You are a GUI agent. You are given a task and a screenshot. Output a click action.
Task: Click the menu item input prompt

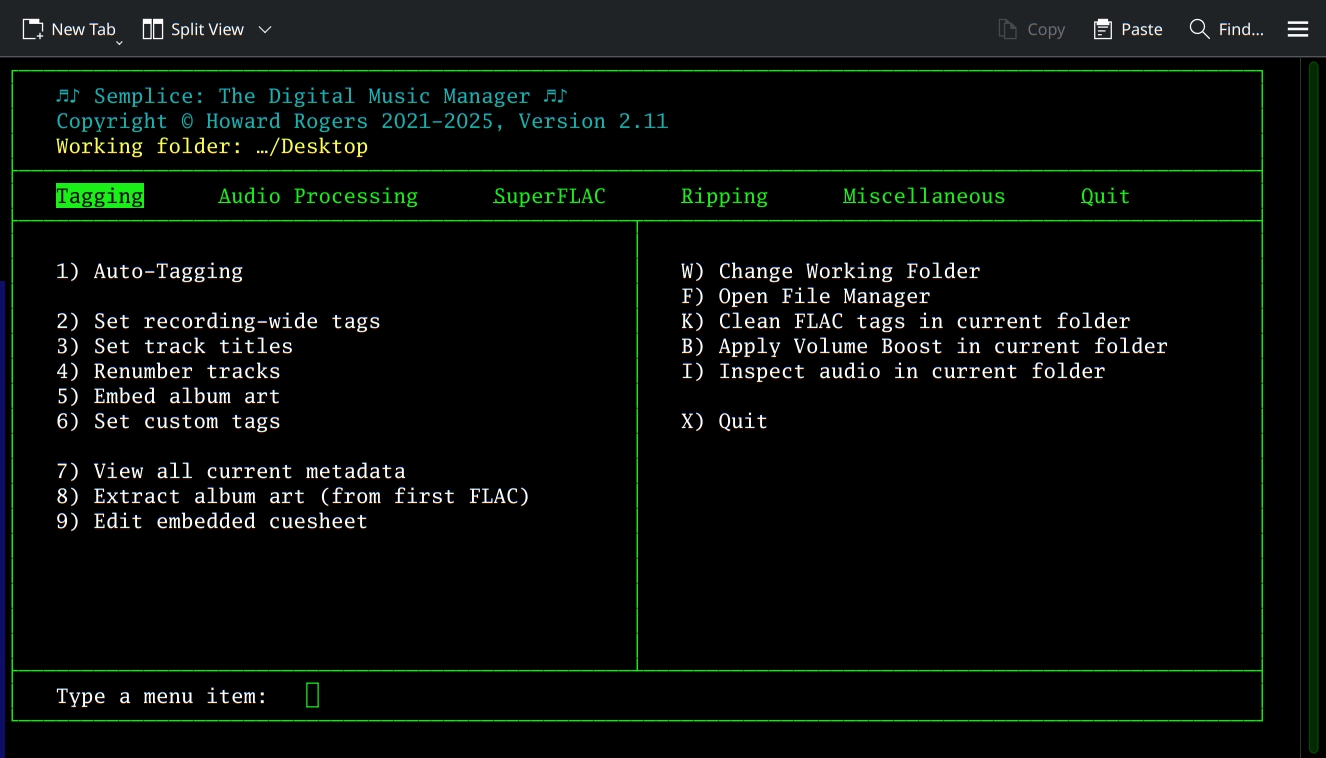pyautogui.click(x=311, y=694)
